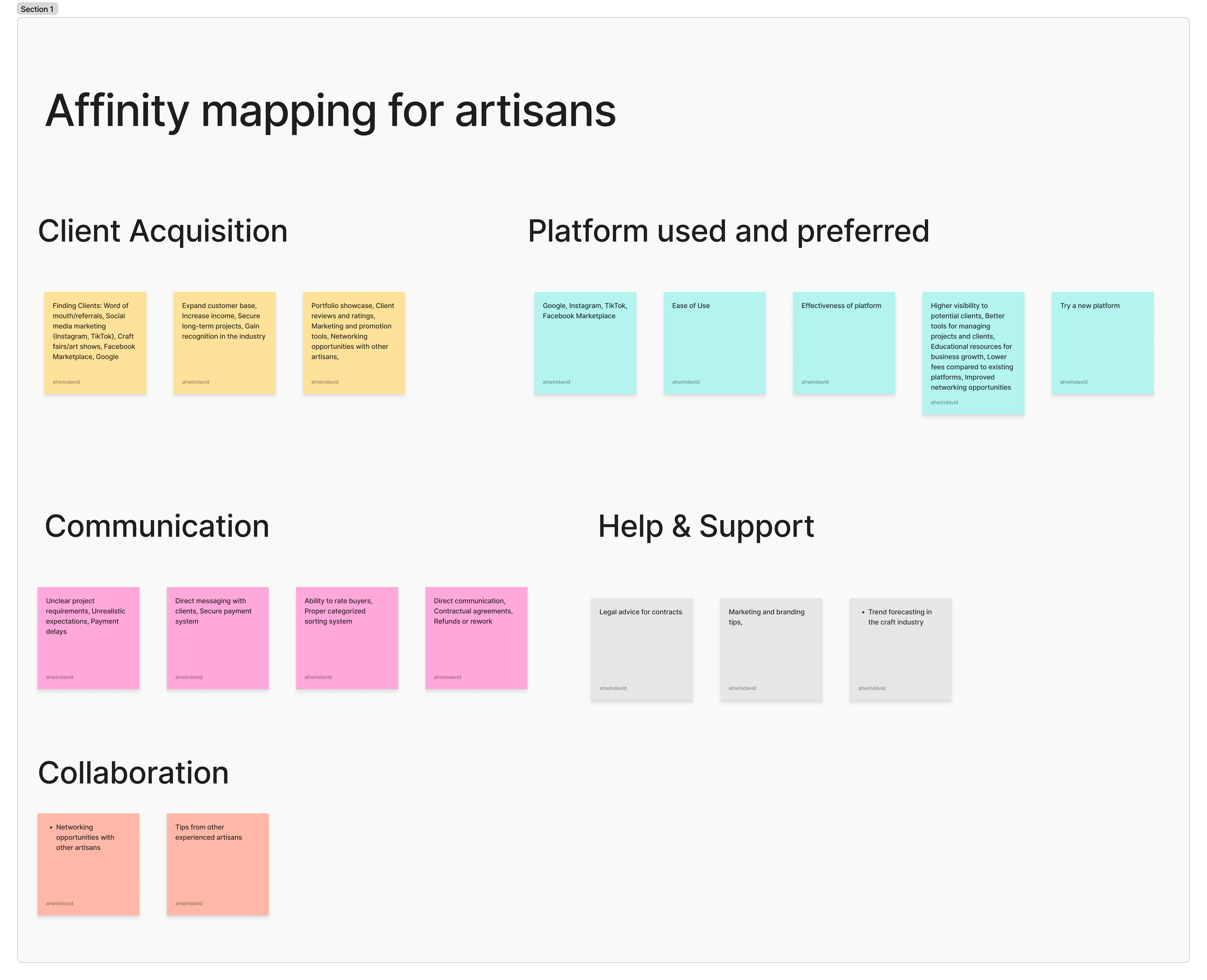Click author 'ahwindavid' on the Tips from other artisans note
The image size is (1207, 980).
tap(188, 903)
